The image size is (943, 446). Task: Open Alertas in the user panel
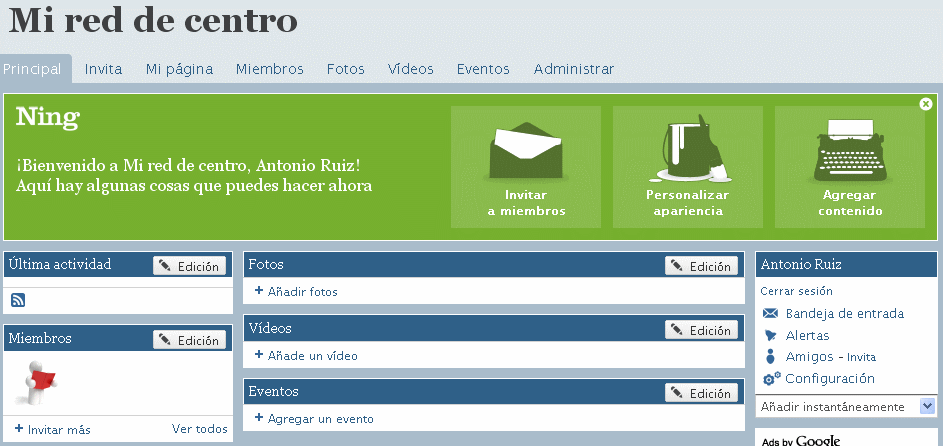click(x=806, y=336)
